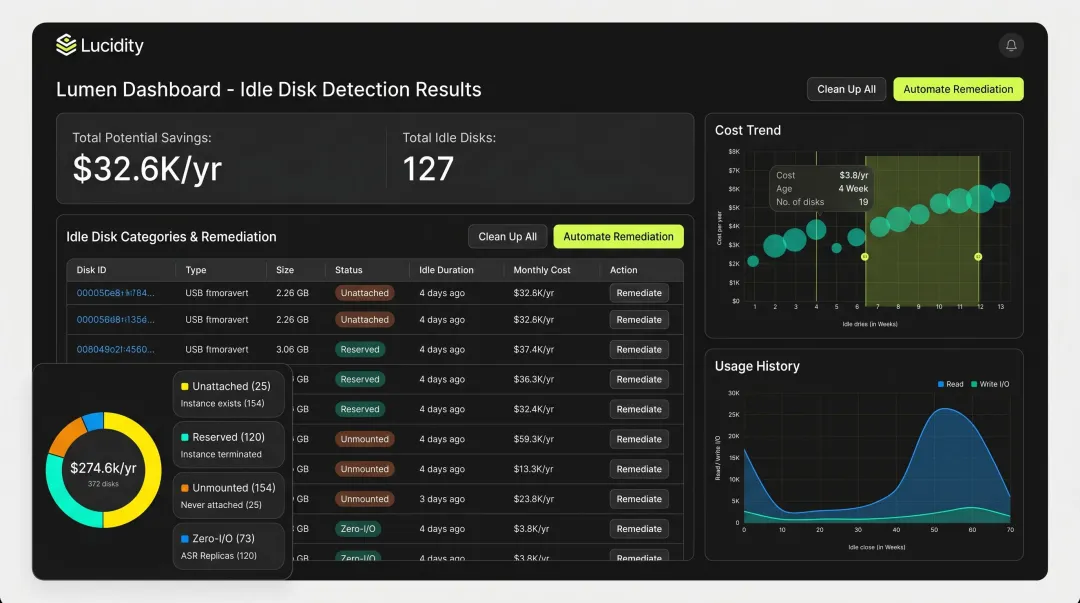Toggle the Read series in Usage History legend
Viewport: 1080px width, 603px height.
click(x=951, y=385)
